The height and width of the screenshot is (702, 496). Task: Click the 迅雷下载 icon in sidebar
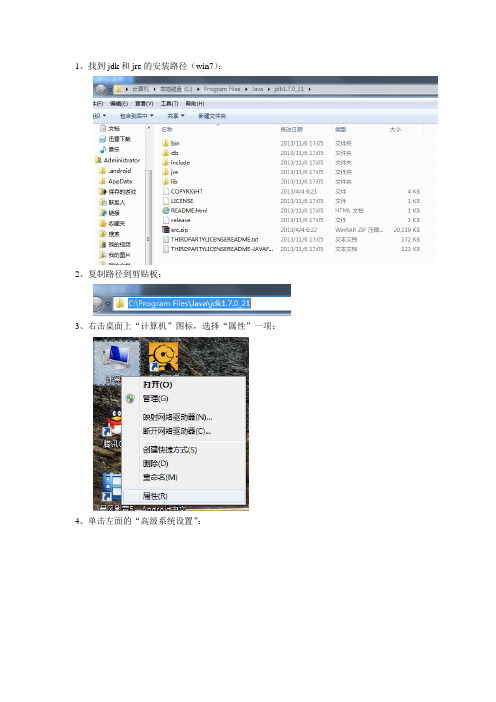click(103, 139)
